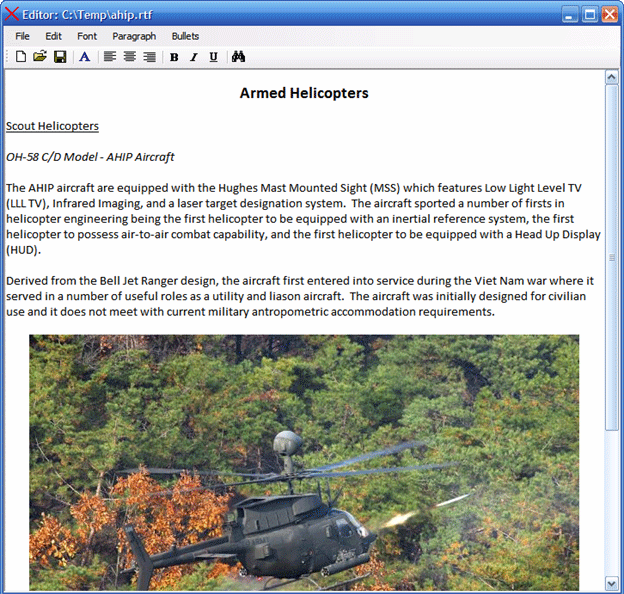Toggle bold formatting
Viewport: 624px width, 594px height.
tap(174, 57)
